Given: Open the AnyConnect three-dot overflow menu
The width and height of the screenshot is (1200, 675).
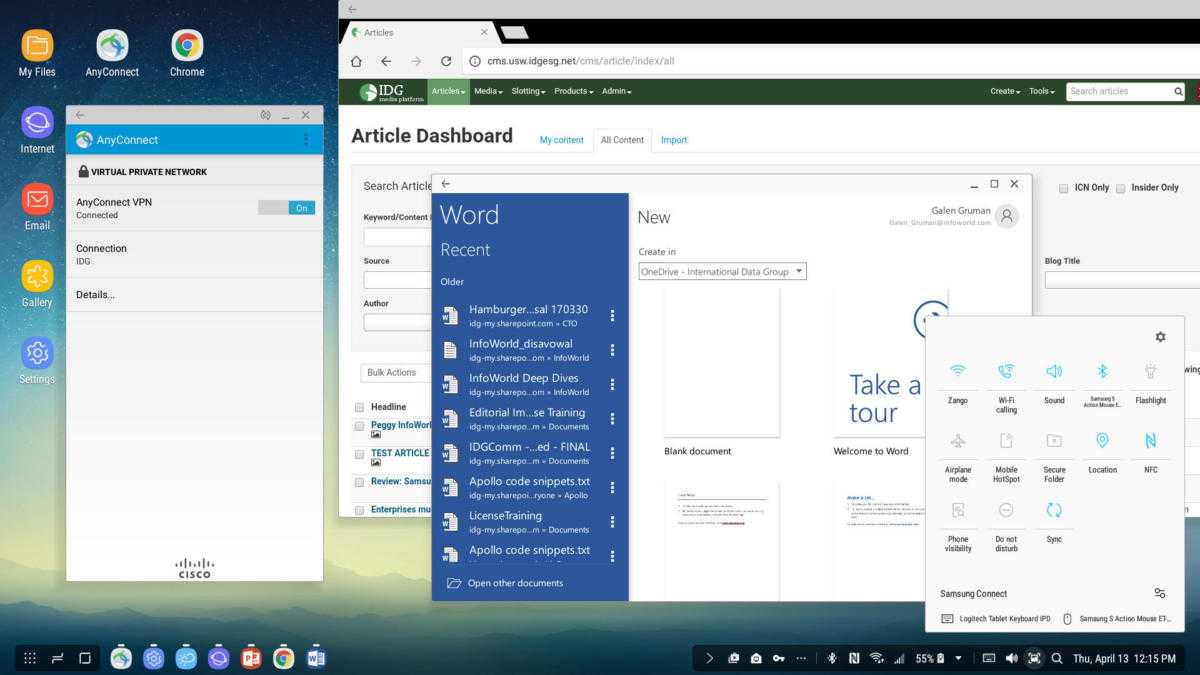Looking at the screenshot, I should click(x=306, y=140).
